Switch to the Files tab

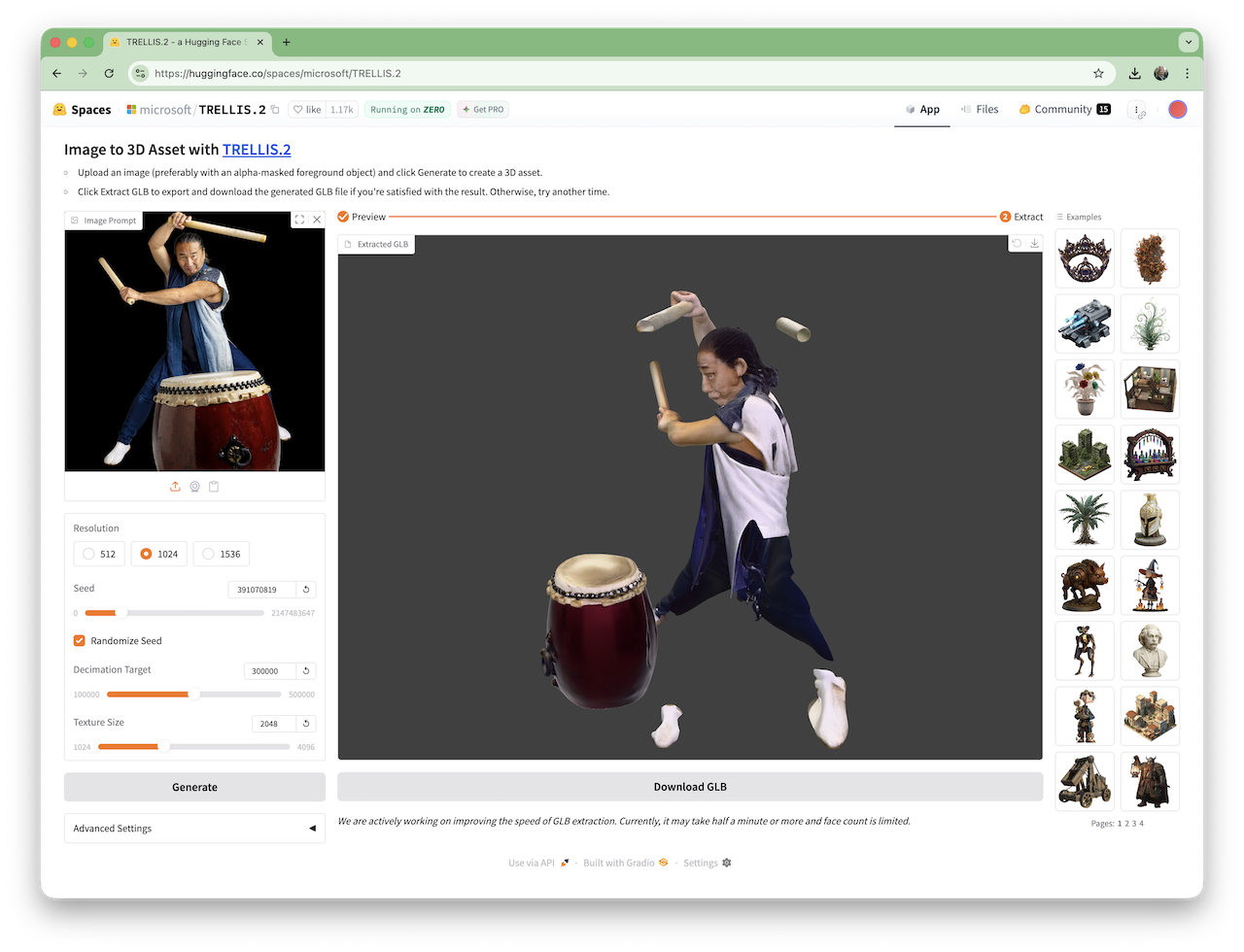(x=980, y=110)
